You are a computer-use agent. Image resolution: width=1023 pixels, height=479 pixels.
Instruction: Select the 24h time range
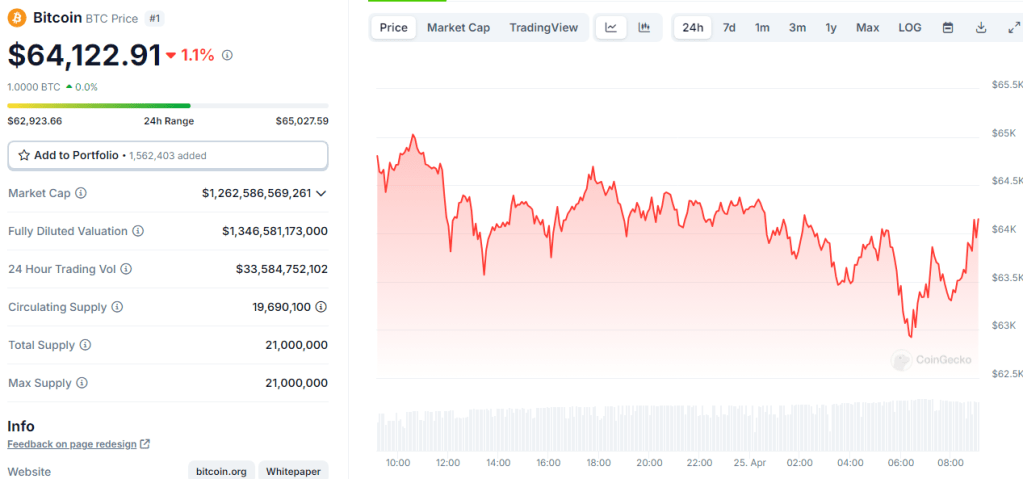click(692, 27)
